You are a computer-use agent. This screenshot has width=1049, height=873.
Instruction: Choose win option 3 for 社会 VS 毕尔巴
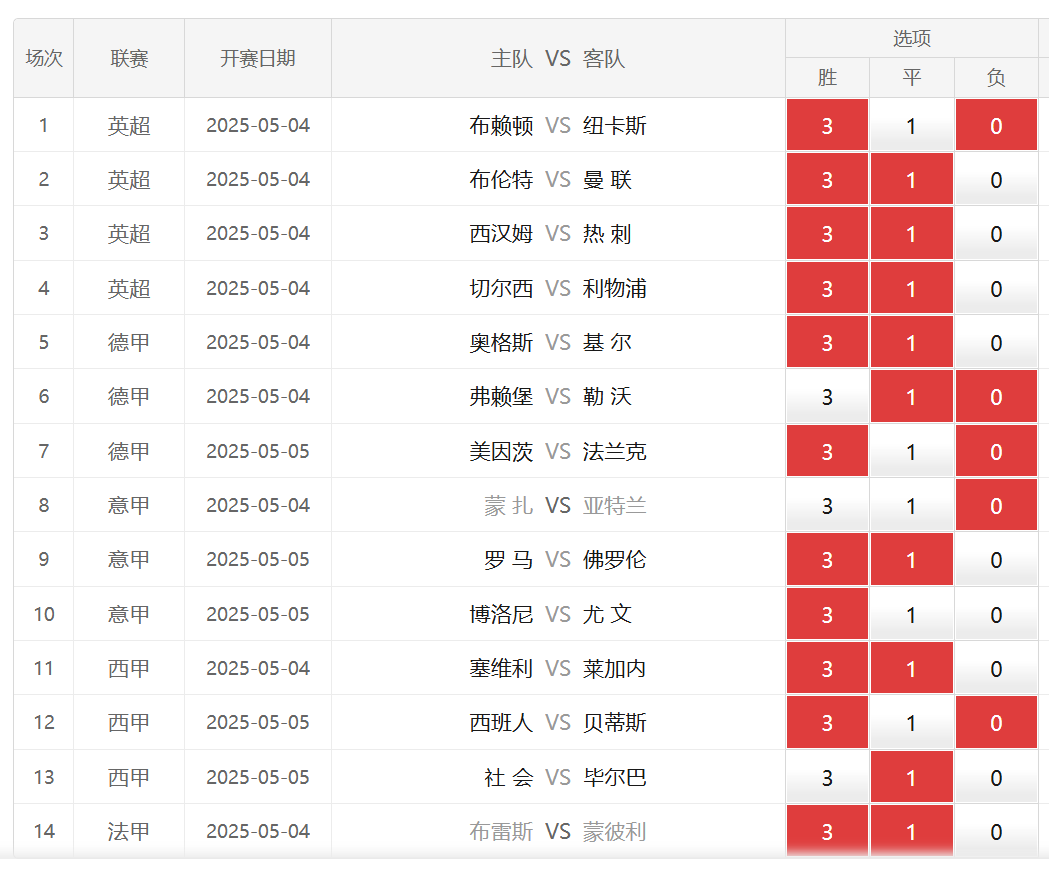point(827,777)
